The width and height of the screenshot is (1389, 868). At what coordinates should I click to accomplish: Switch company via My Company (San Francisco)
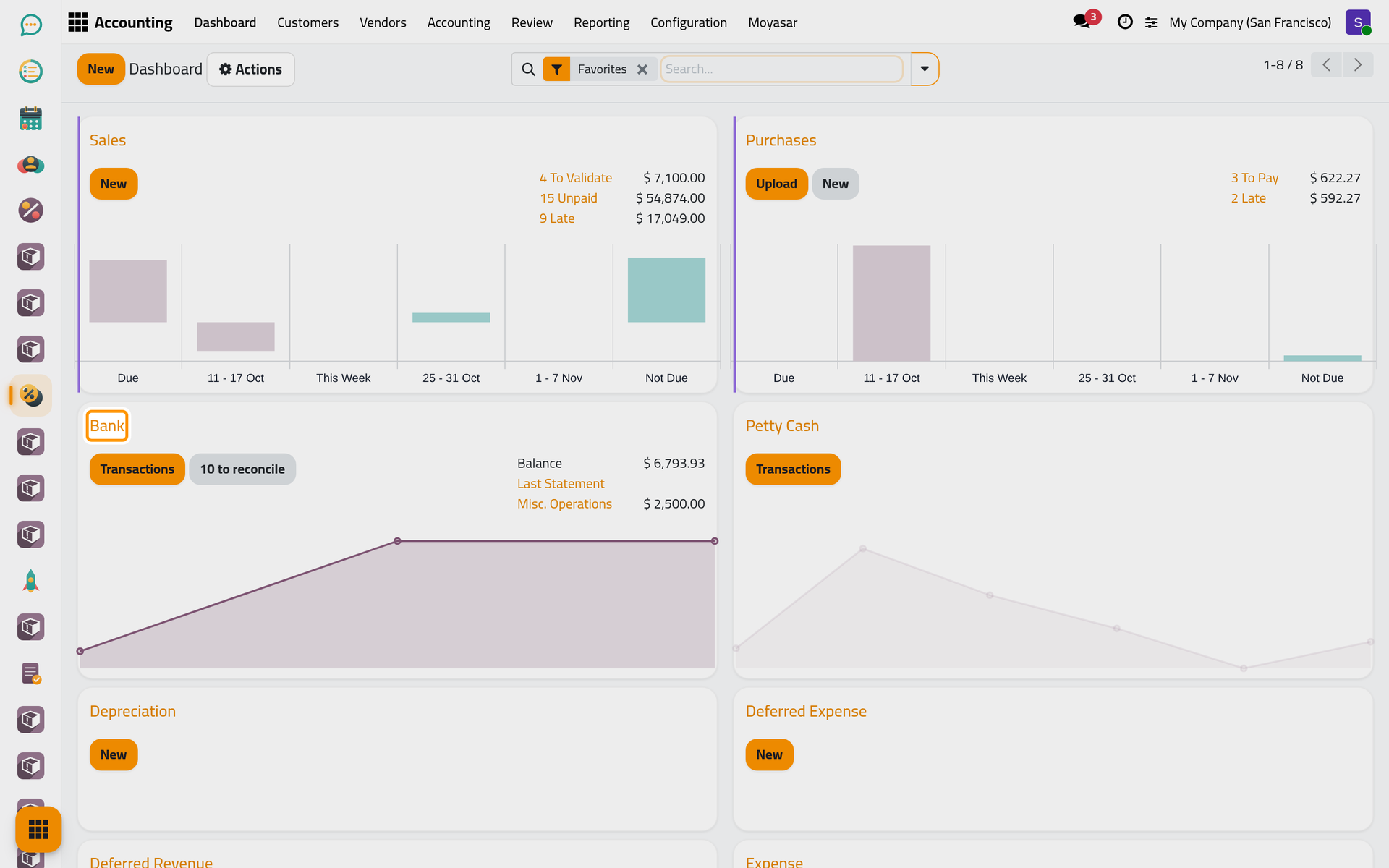1250,22
